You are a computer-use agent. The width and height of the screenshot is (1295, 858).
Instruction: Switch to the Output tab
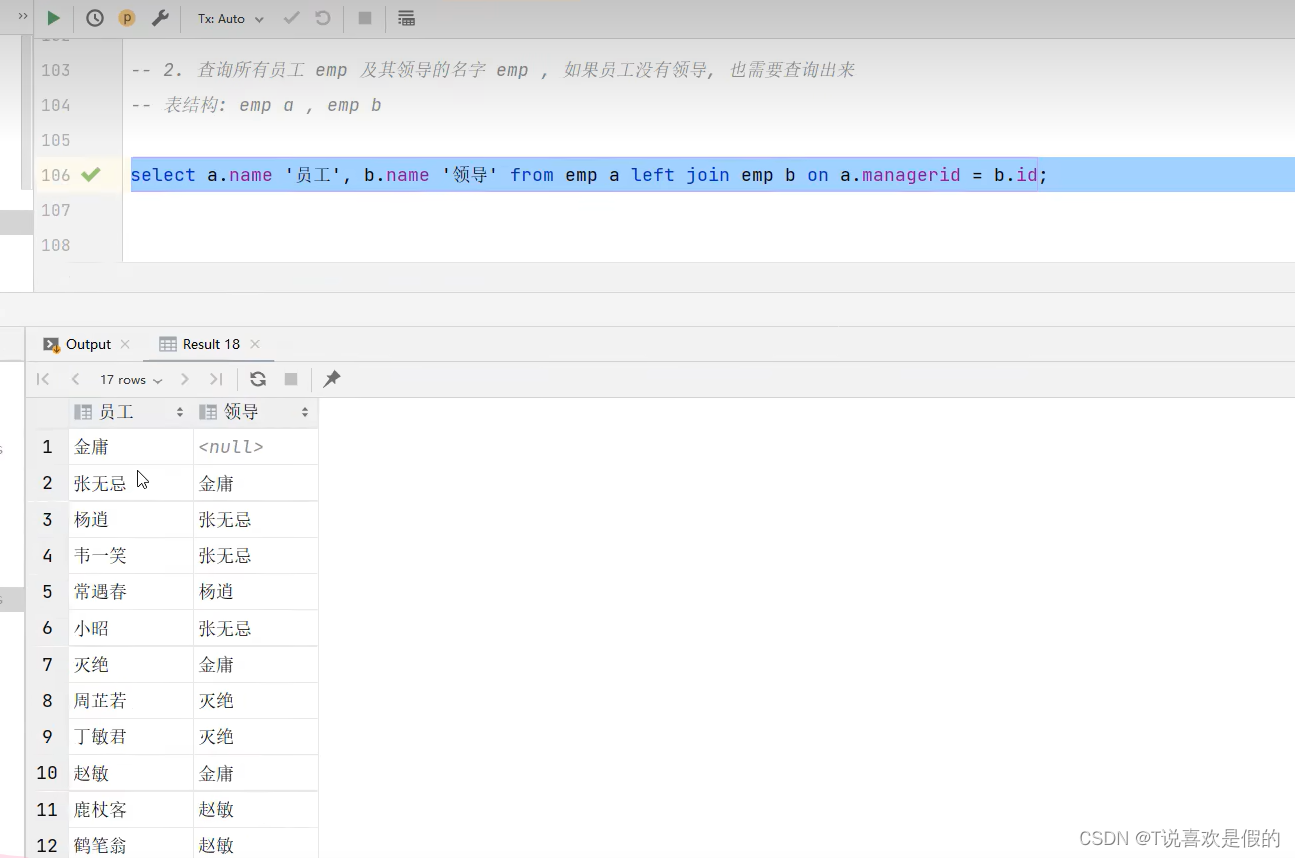(77, 344)
